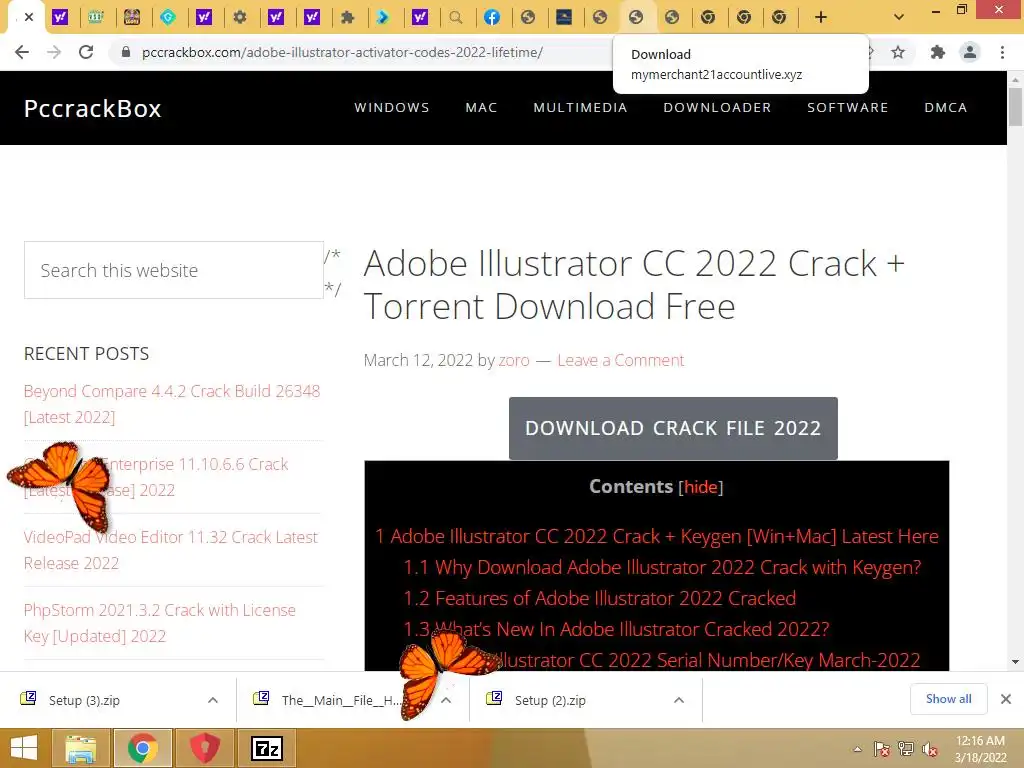Hide the Contents table via hide link
The height and width of the screenshot is (768, 1024).
701,487
